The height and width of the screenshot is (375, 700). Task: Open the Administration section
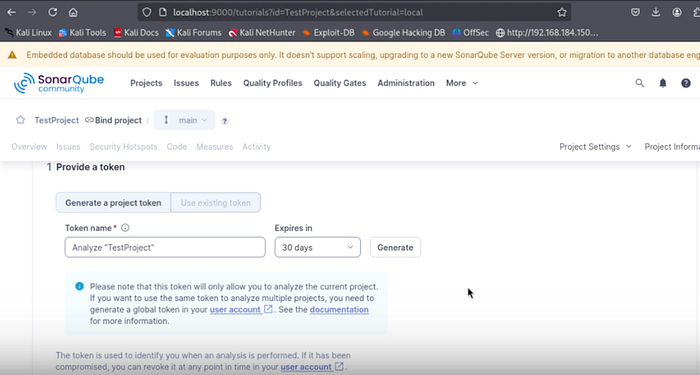(406, 83)
